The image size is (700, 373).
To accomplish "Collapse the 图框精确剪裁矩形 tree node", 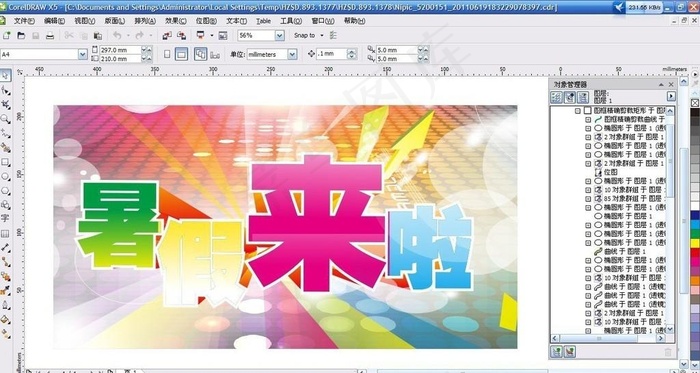I will [x=578, y=111].
